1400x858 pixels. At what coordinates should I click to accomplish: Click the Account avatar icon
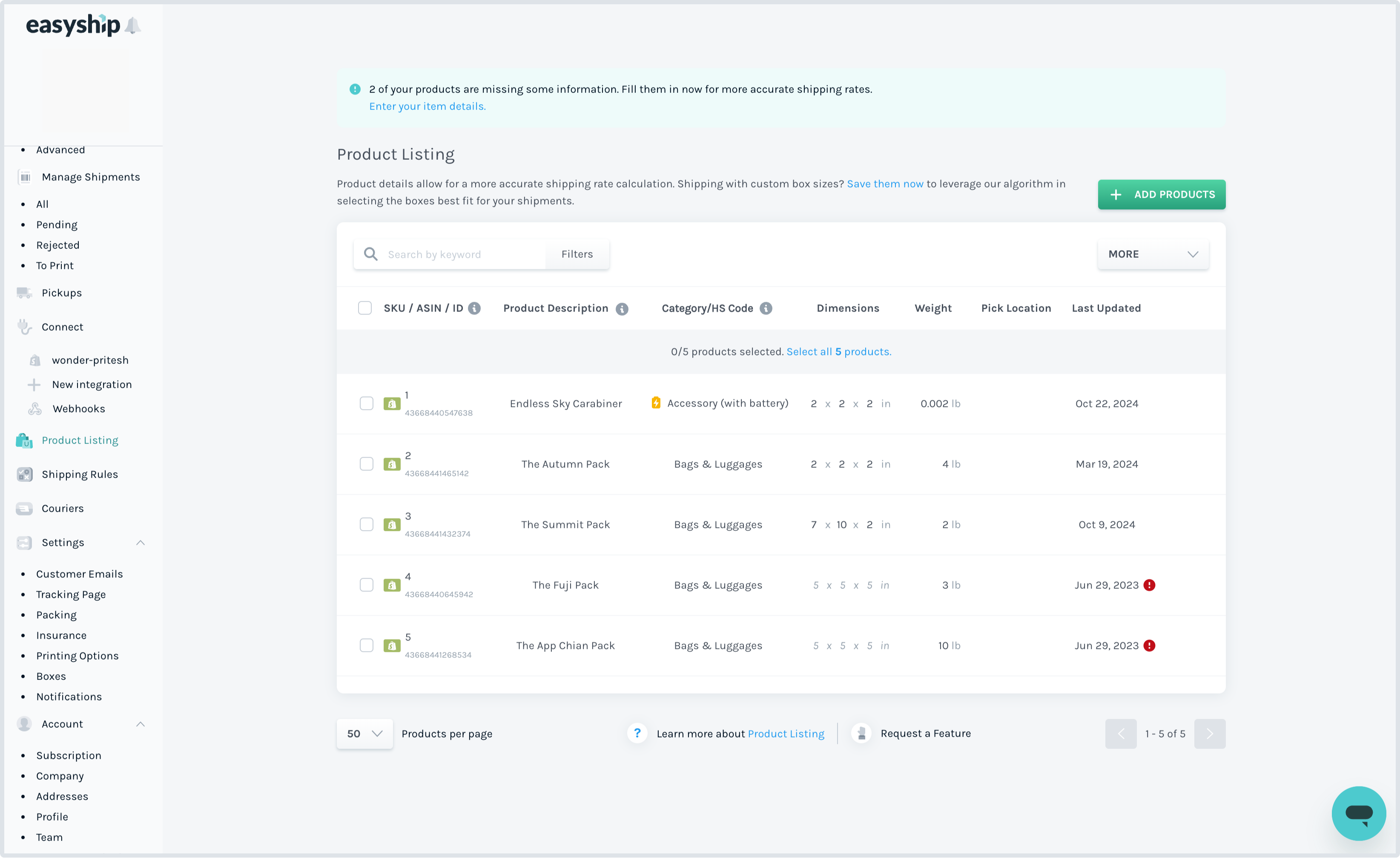pyautogui.click(x=24, y=724)
